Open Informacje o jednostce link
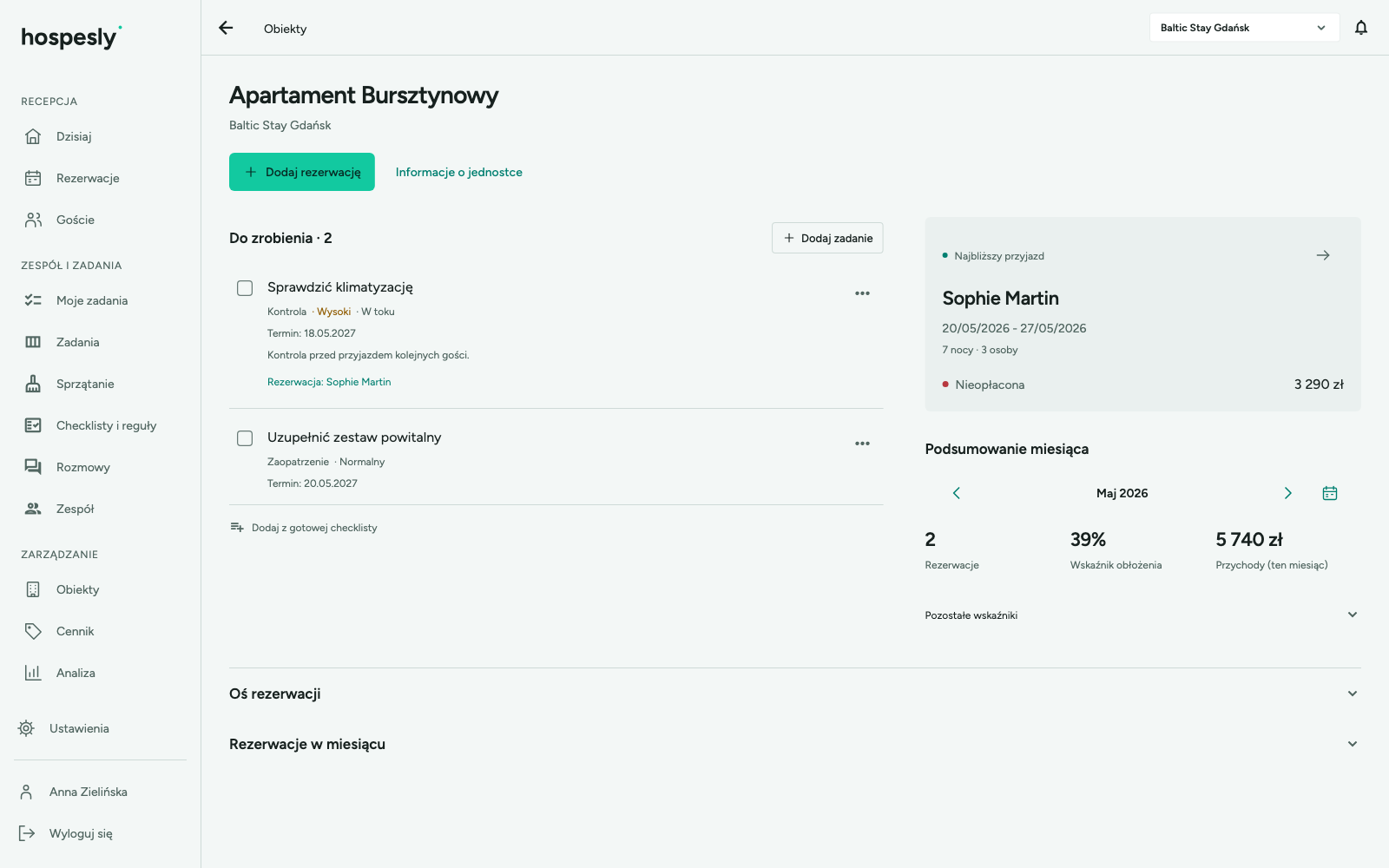1389x868 pixels. [x=459, y=172]
